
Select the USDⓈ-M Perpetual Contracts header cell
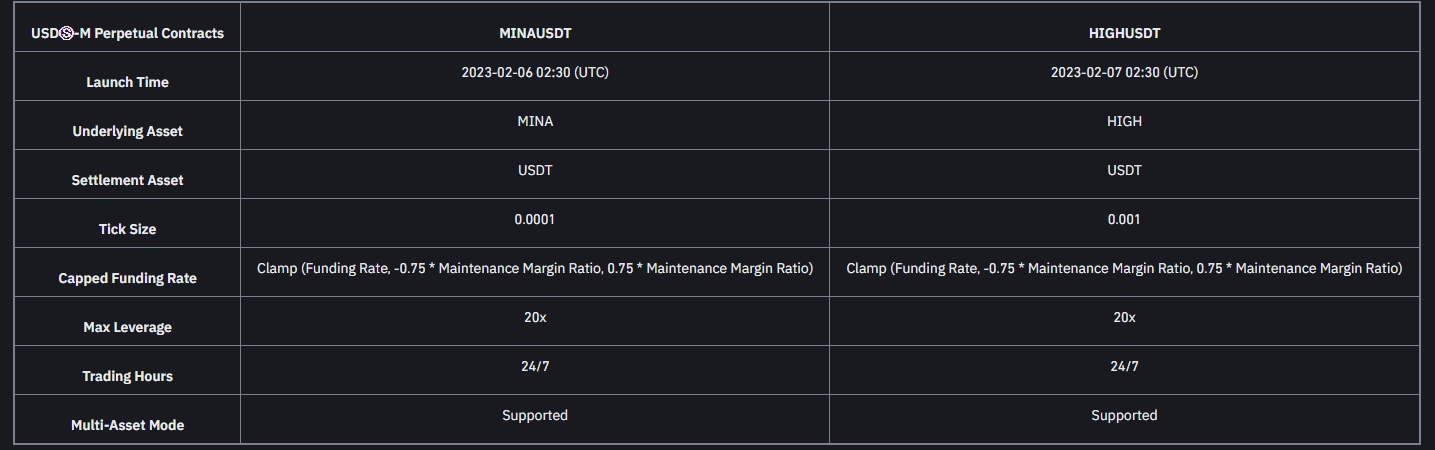tap(127, 33)
